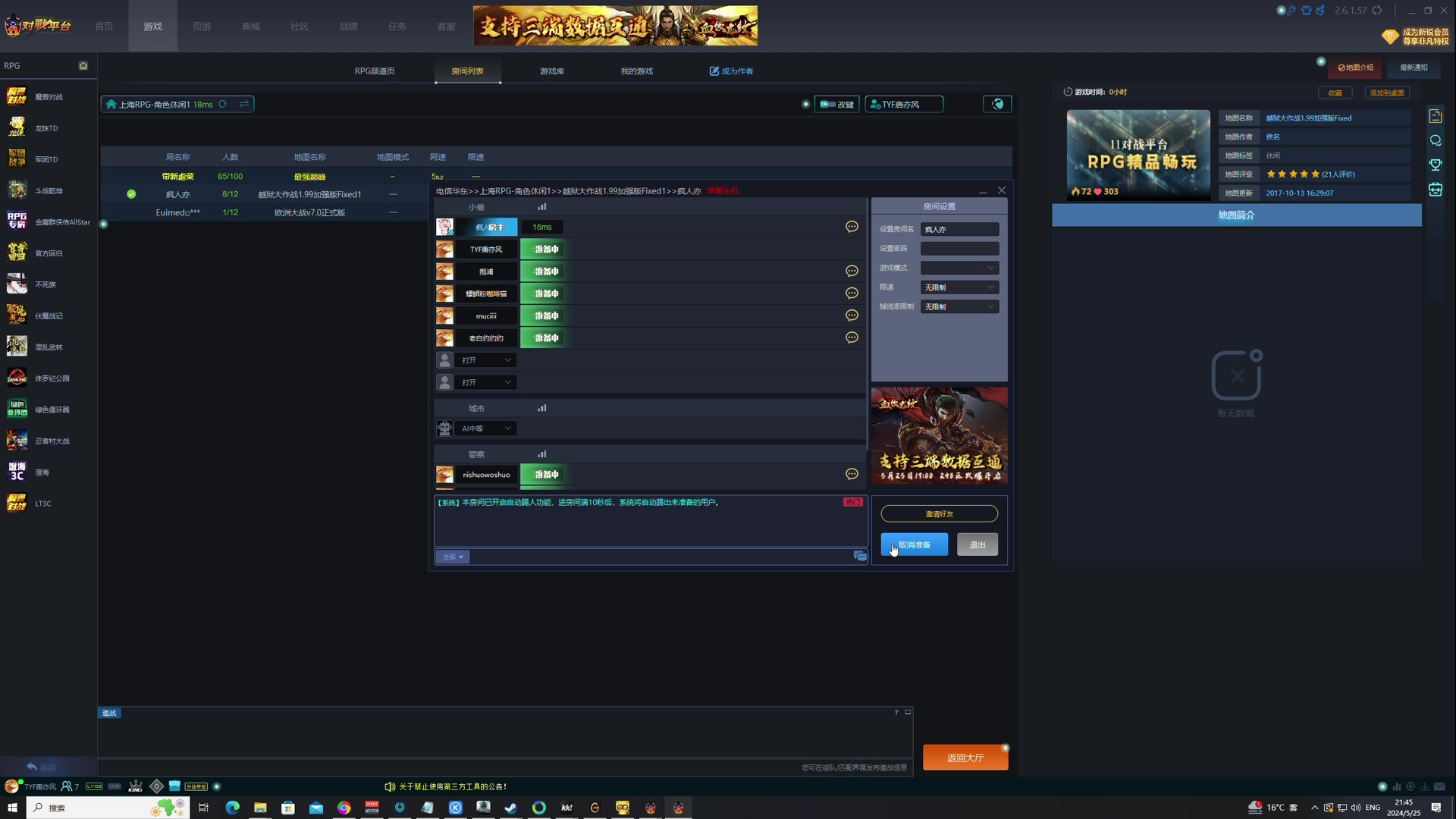The image size is (1456, 819).
Task: Open trophy icon in right sidebar
Action: [1435, 165]
